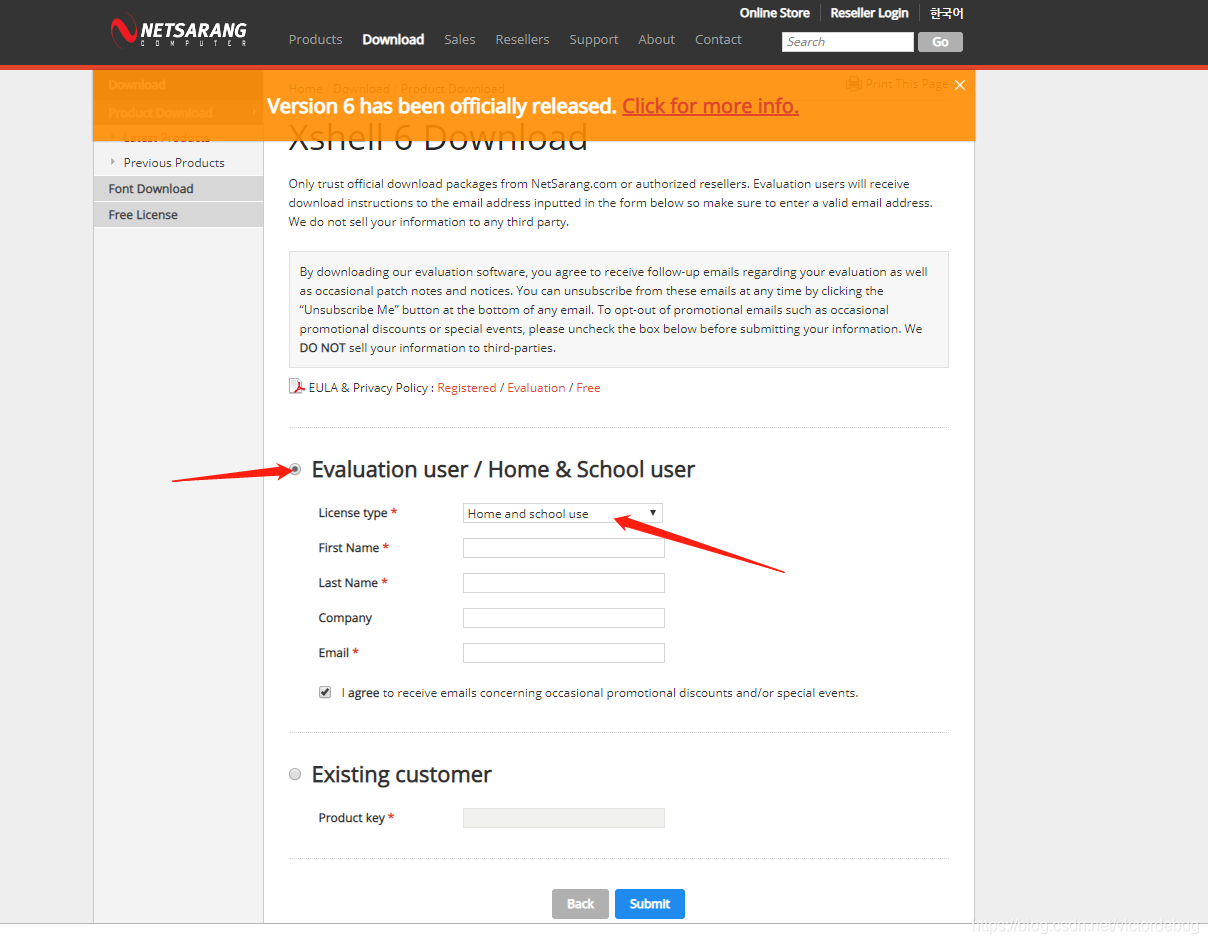Open the License type dropdown

pyautogui.click(x=563, y=513)
